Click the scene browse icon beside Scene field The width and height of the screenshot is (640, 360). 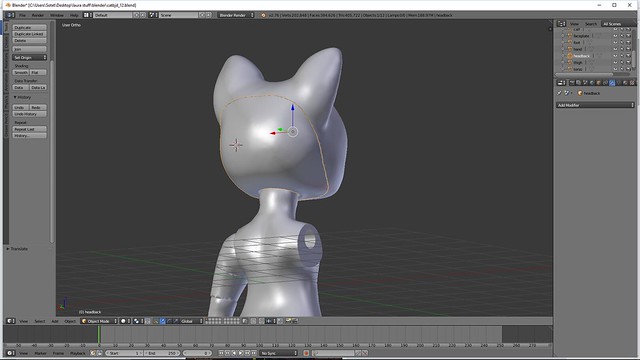tap(153, 15)
